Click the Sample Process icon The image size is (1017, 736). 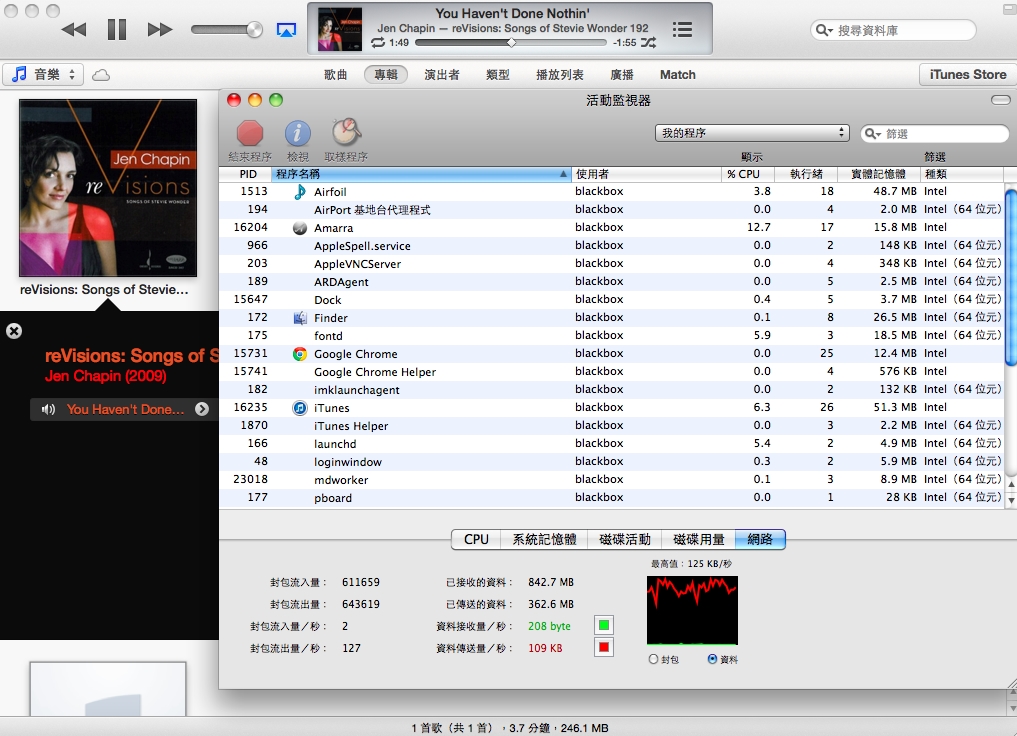(346, 133)
